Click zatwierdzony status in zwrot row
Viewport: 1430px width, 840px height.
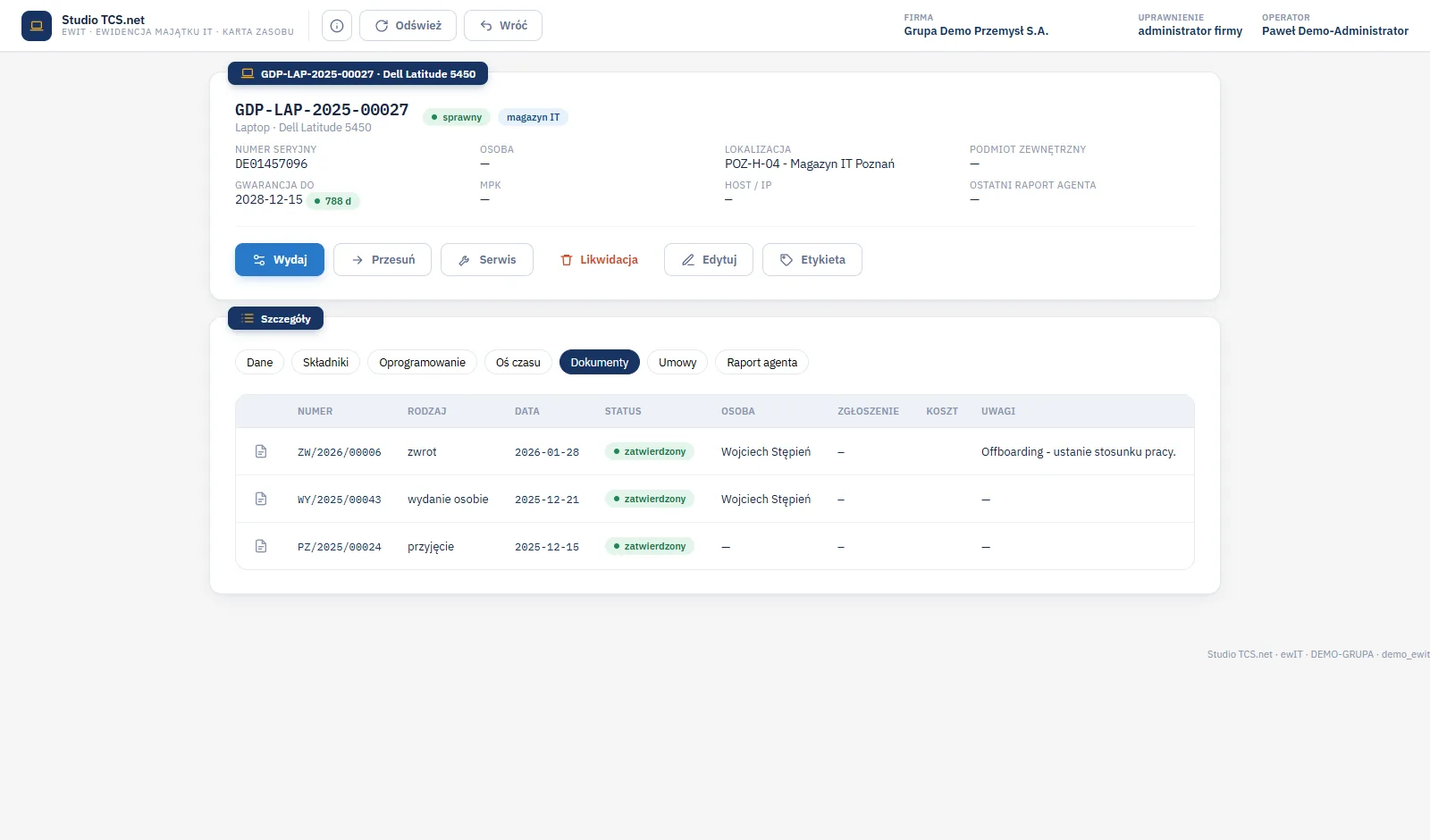point(650,451)
